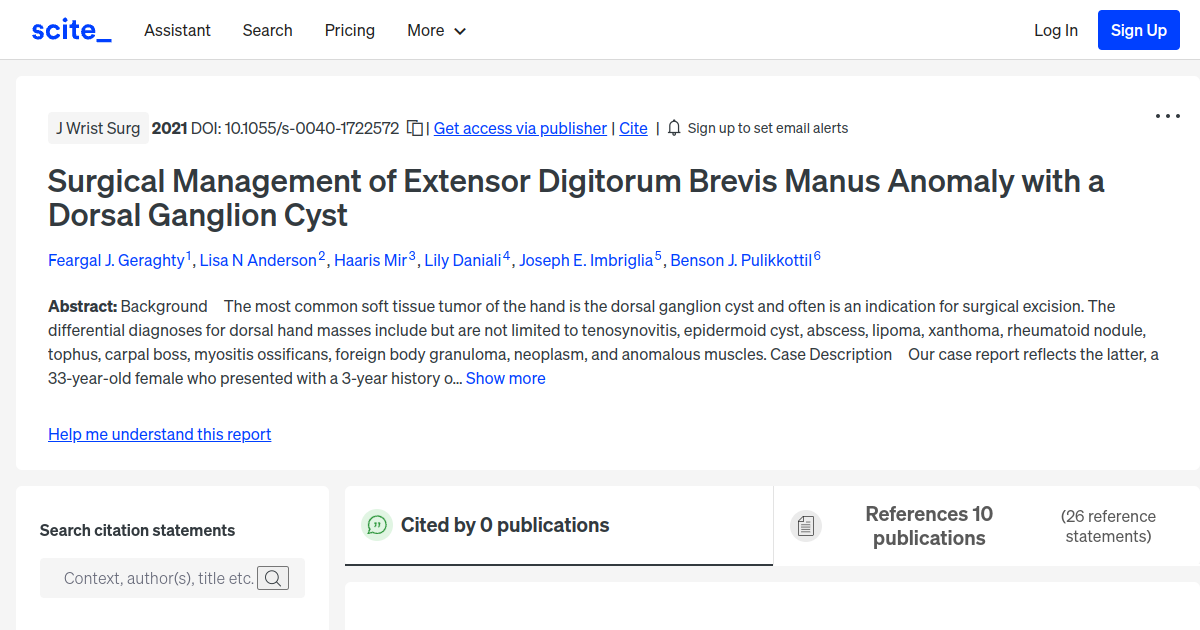Open the three-dot overflow menu
This screenshot has height=630, width=1200.
[1167, 116]
